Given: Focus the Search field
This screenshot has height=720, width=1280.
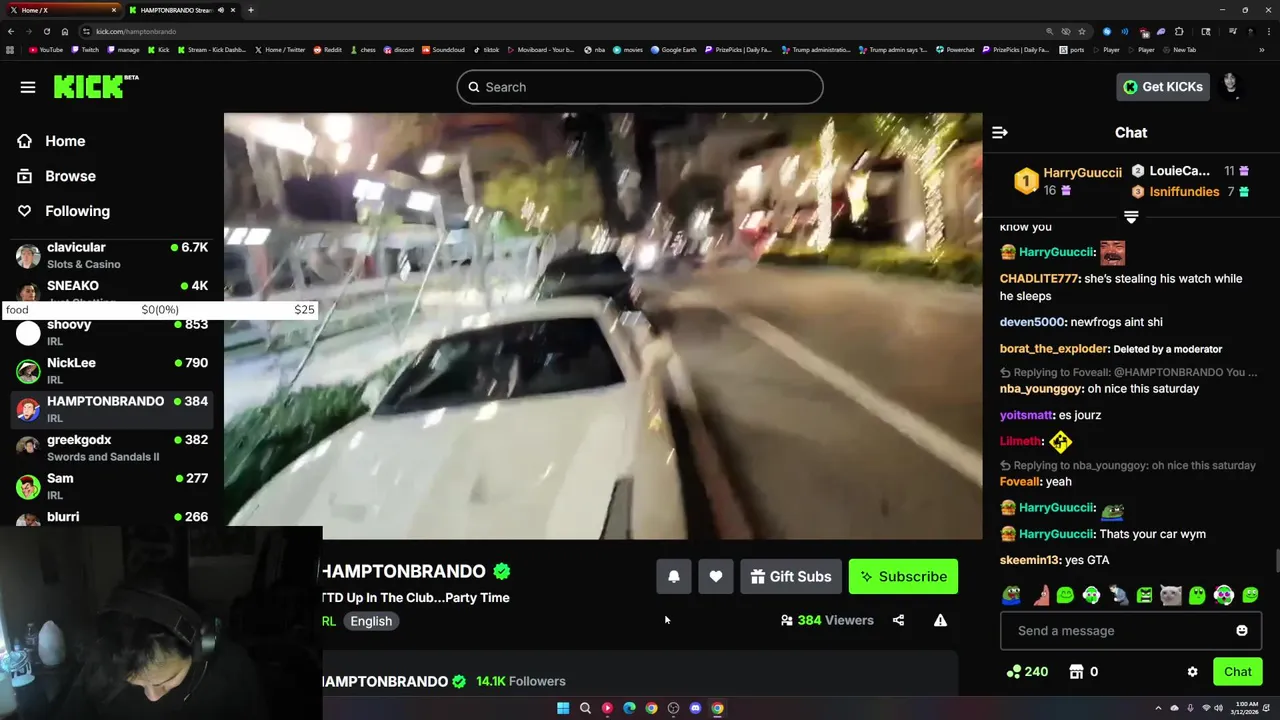Looking at the screenshot, I should coord(640,87).
